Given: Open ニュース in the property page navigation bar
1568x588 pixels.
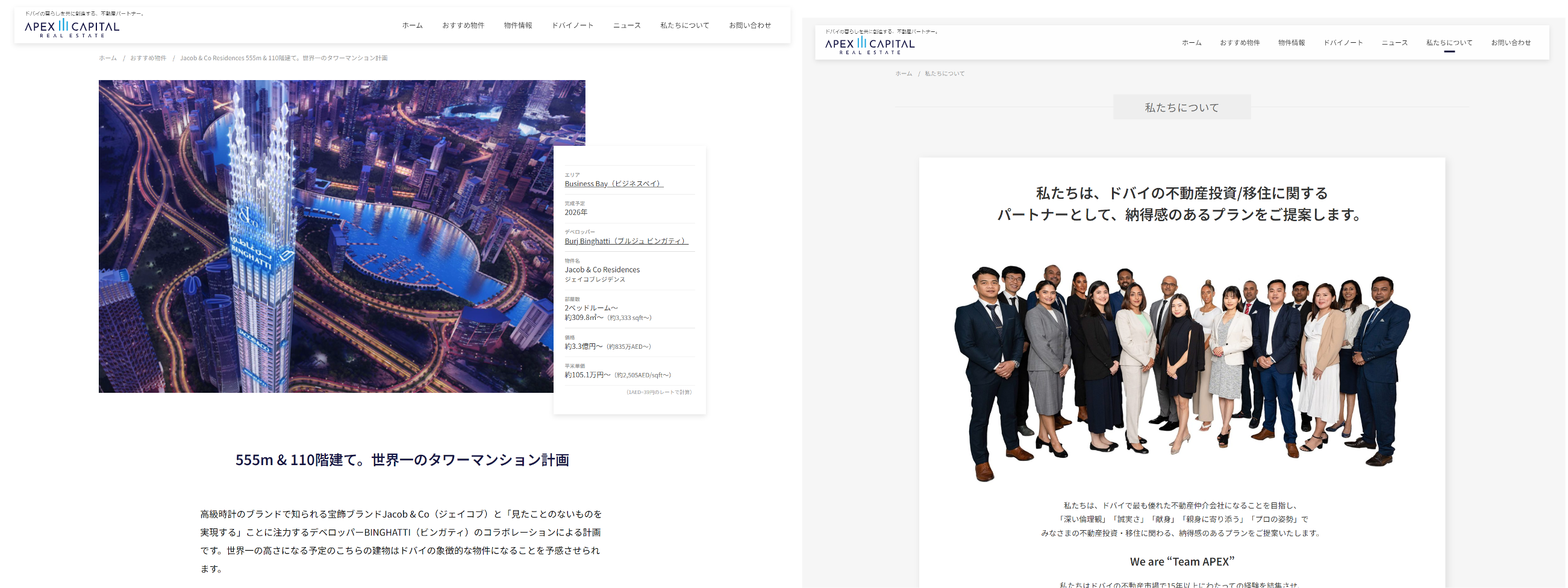Looking at the screenshot, I should coord(627,25).
